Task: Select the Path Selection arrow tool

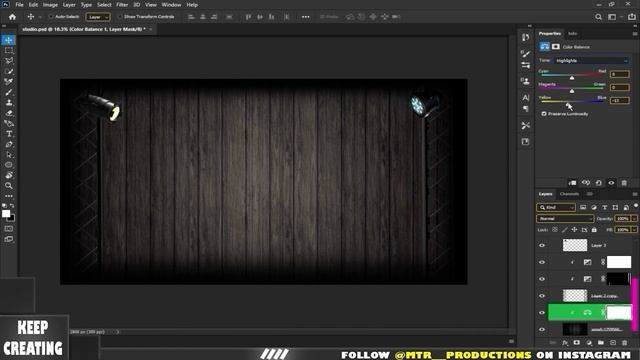Action: 9,155
